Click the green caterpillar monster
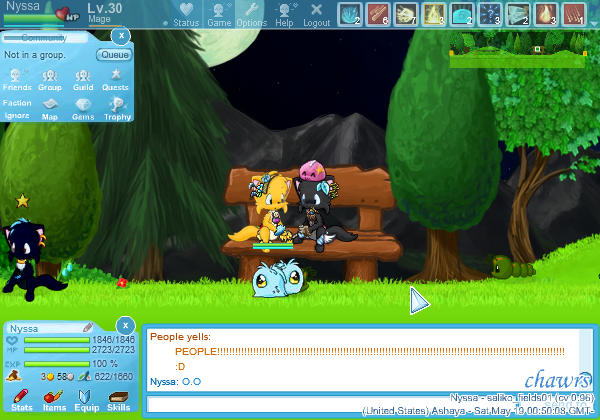This screenshot has width=600, height=420. coord(513,267)
